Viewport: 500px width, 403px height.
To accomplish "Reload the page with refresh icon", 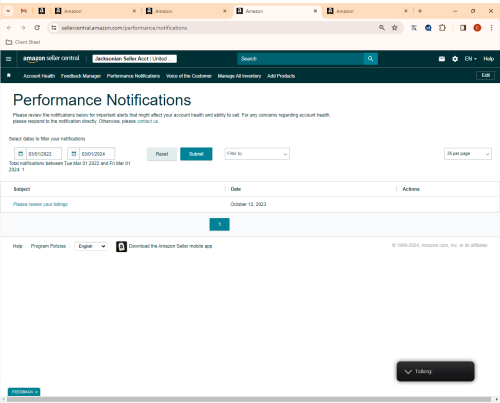I will (x=37, y=28).
